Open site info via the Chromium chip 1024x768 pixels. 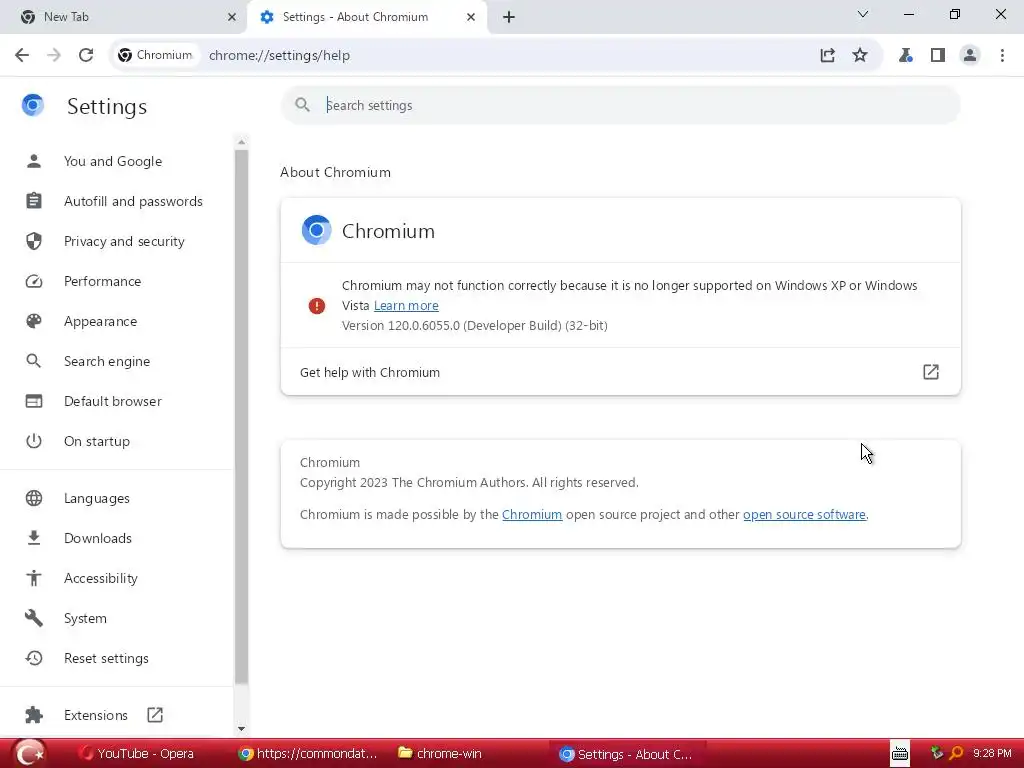tap(155, 55)
